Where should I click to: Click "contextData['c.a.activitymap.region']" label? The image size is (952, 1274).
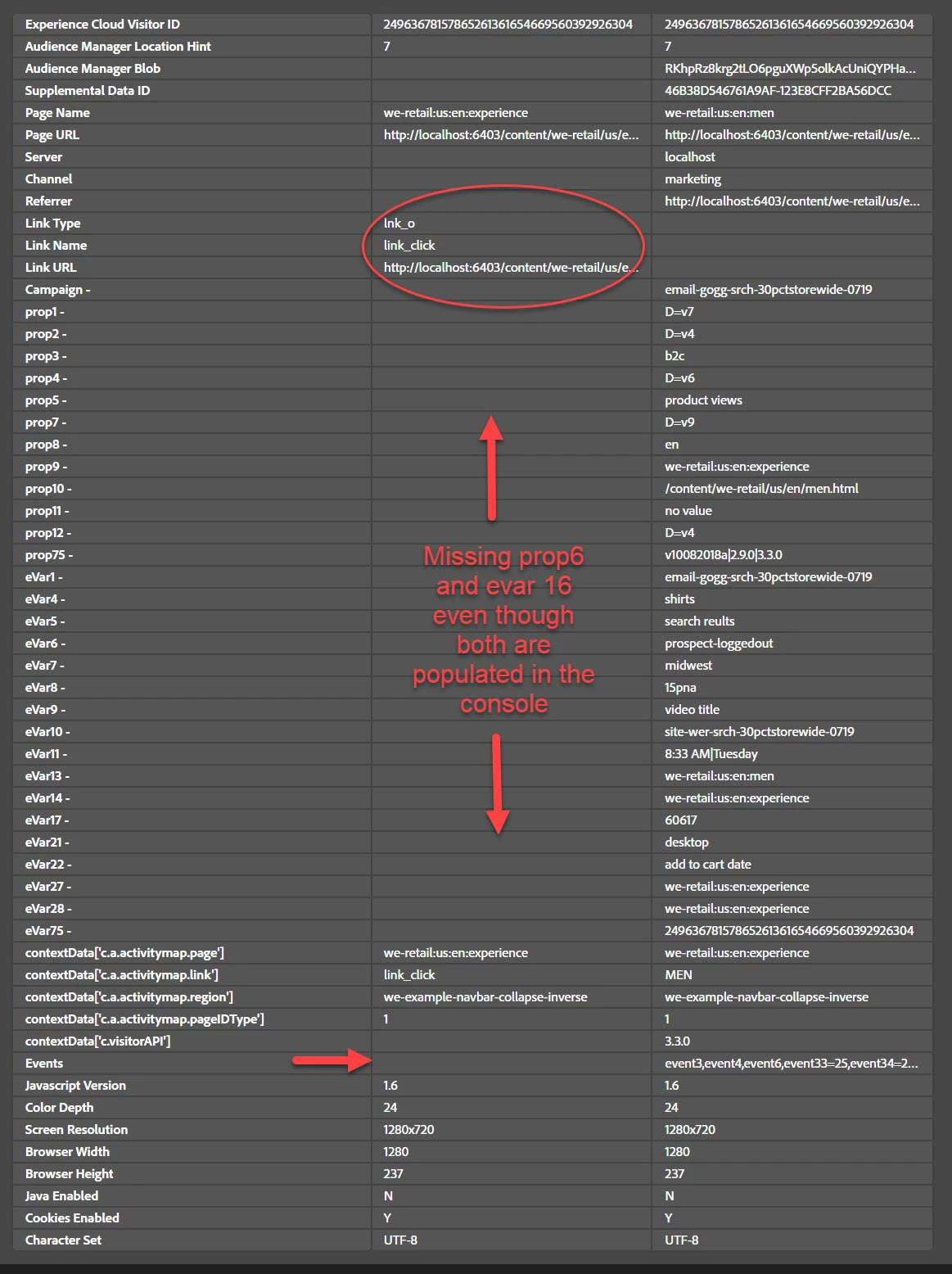click(129, 997)
